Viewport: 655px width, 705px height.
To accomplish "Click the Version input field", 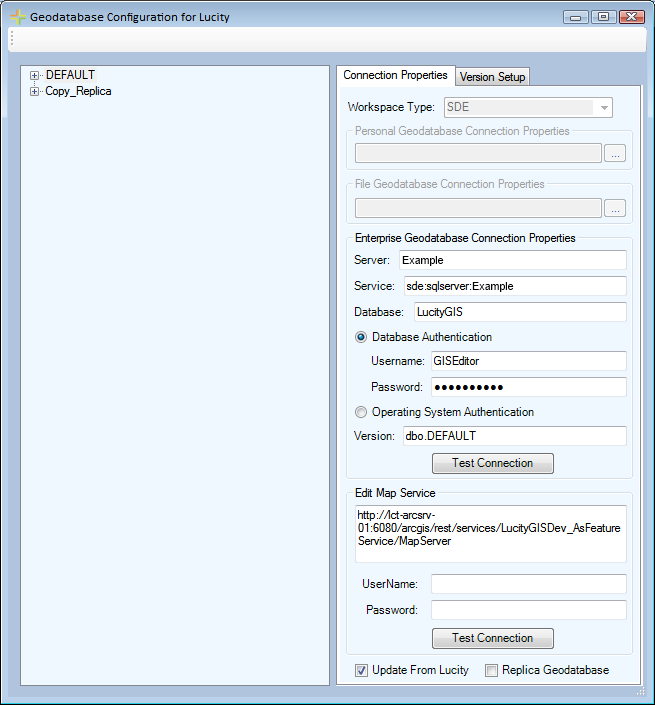I will (x=515, y=436).
